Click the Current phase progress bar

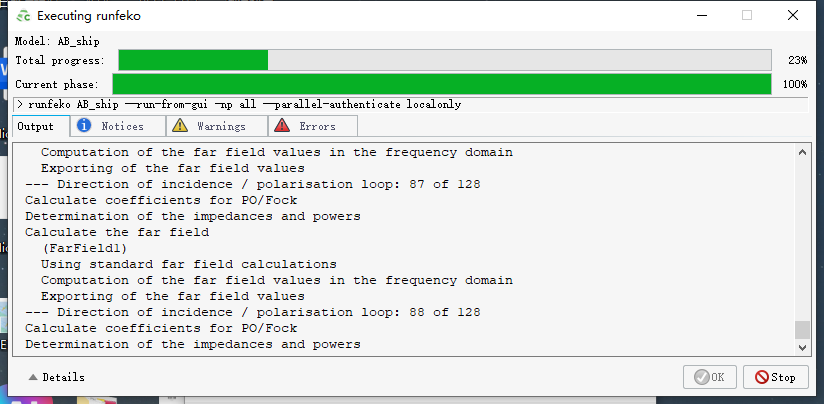click(x=442, y=84)
